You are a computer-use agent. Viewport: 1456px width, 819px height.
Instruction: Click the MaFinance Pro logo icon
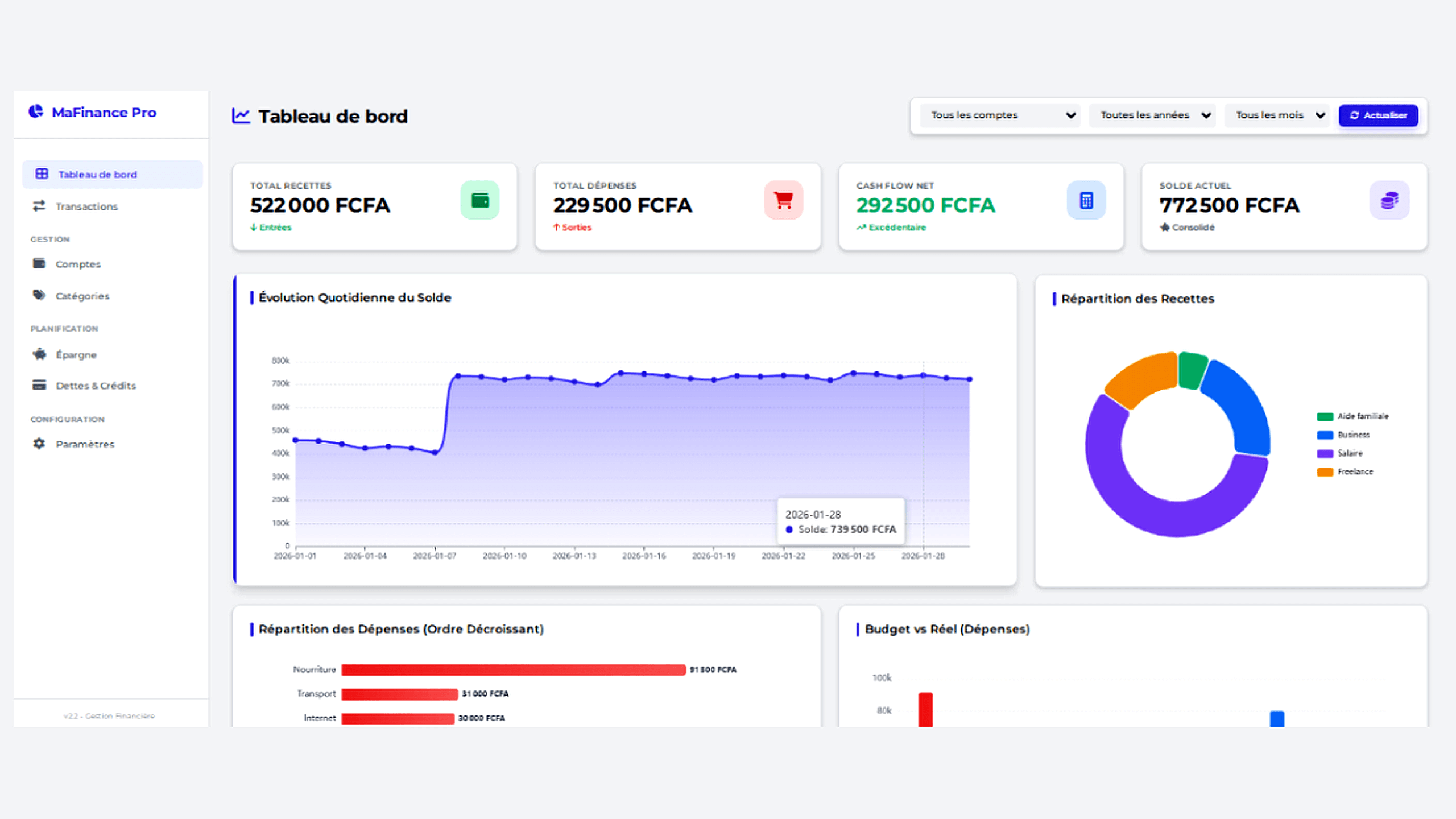point(35,111)
